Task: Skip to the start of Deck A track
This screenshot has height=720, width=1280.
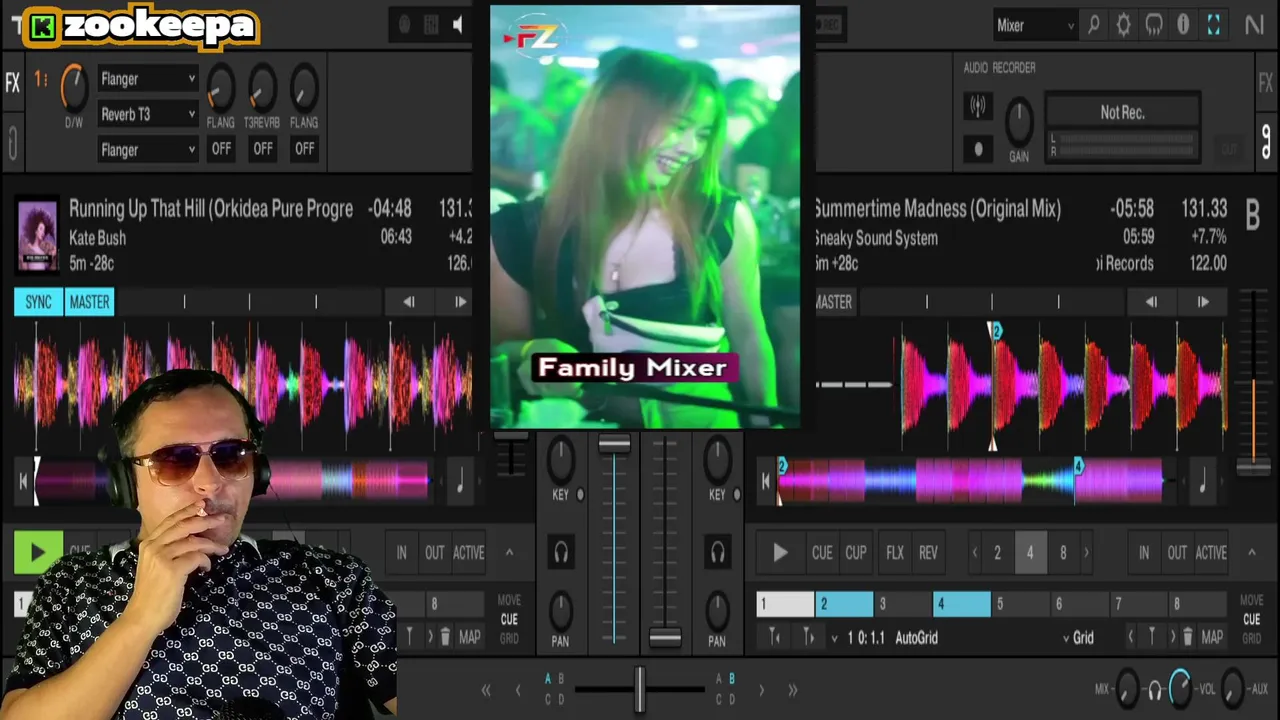Action: (x=23, y=481)
